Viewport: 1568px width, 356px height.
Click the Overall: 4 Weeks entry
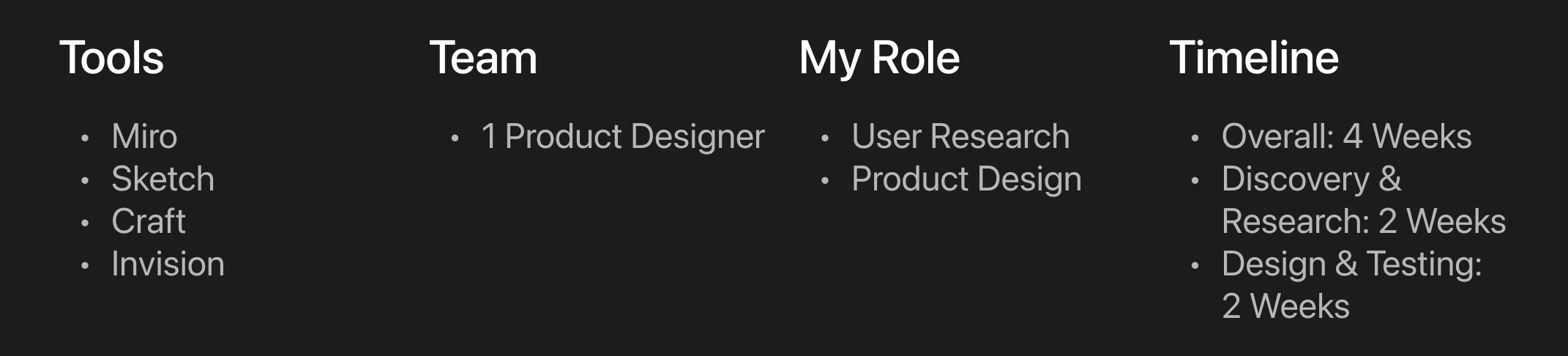(1346, 137)
